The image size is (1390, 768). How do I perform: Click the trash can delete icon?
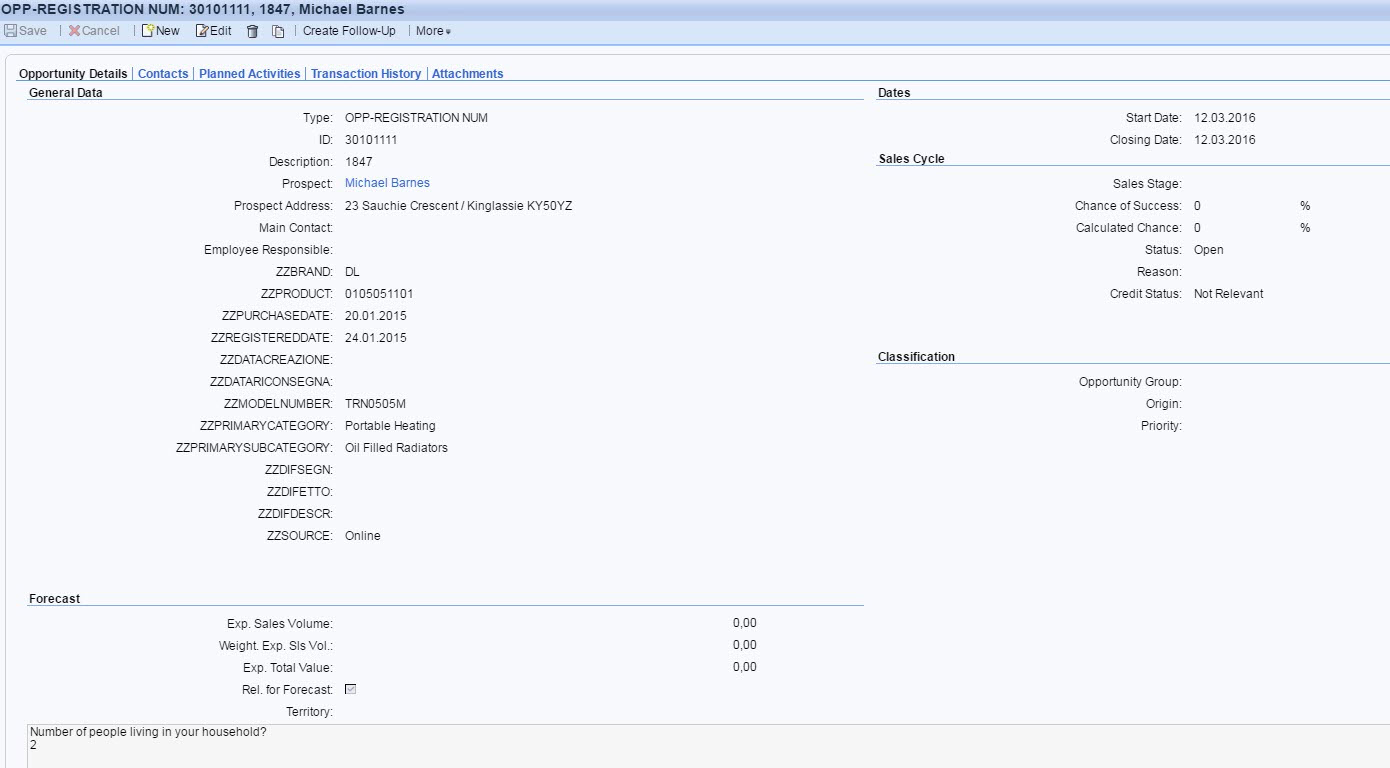click(252, 31)
